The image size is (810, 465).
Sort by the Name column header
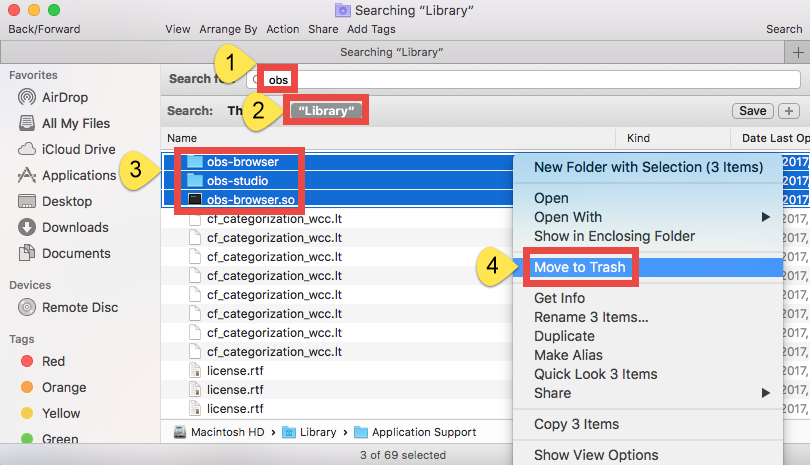pos(388,138)
